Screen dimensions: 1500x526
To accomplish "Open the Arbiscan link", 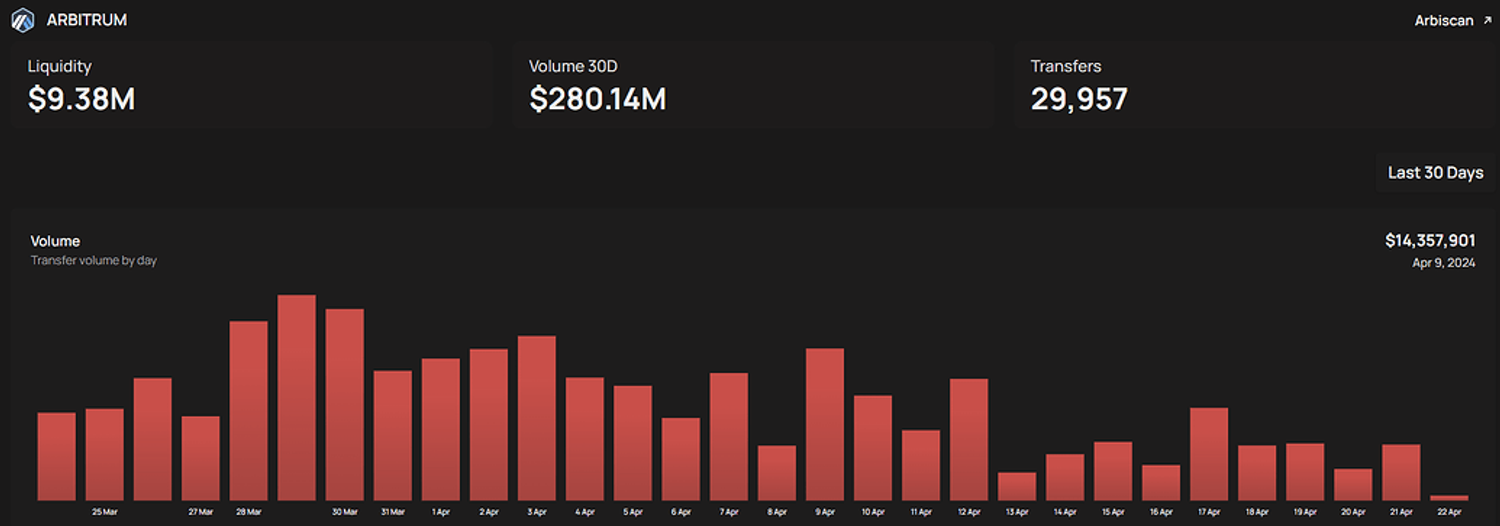I will (1444, 20).
